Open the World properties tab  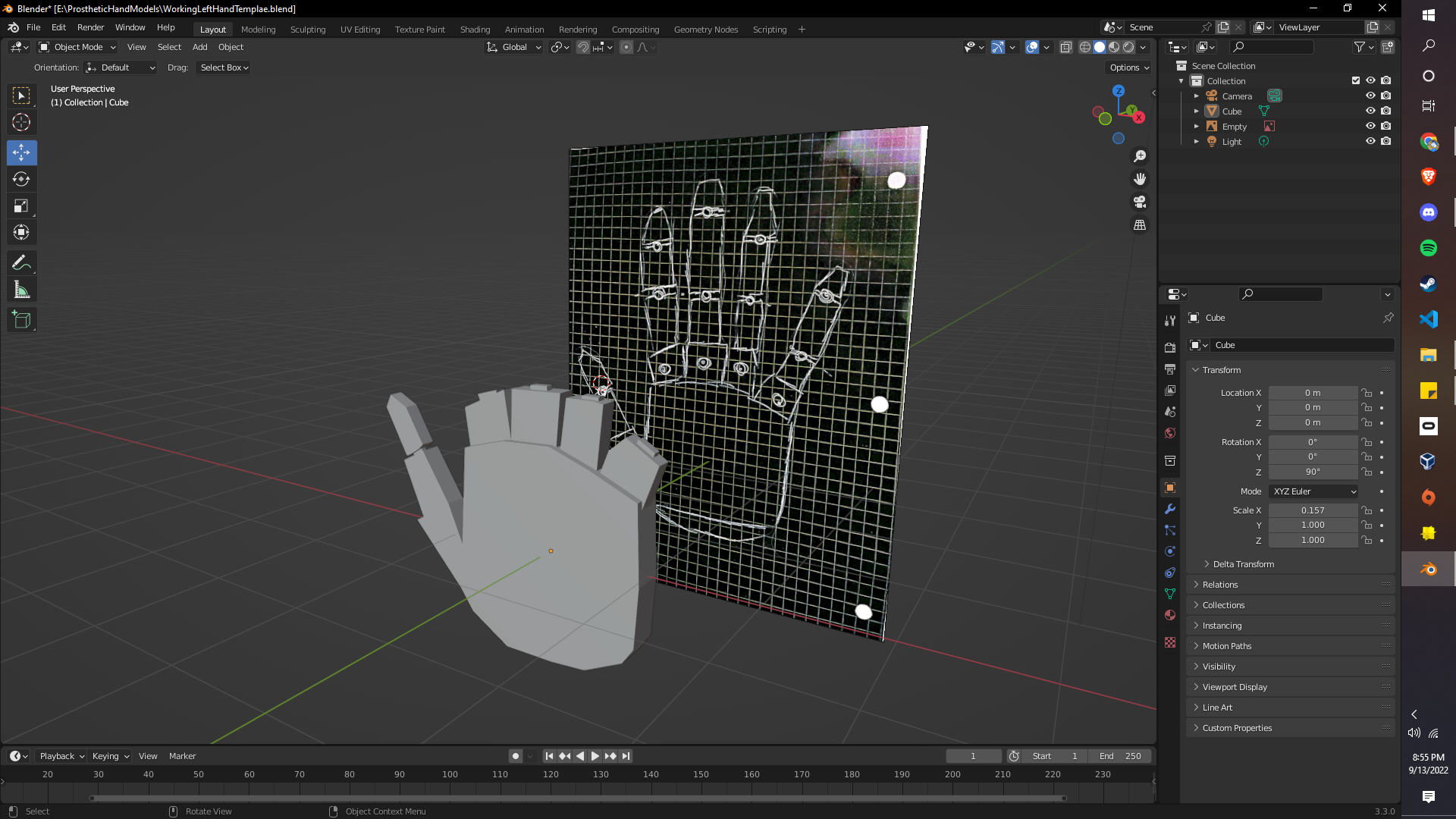click(x=1170, y=432)
